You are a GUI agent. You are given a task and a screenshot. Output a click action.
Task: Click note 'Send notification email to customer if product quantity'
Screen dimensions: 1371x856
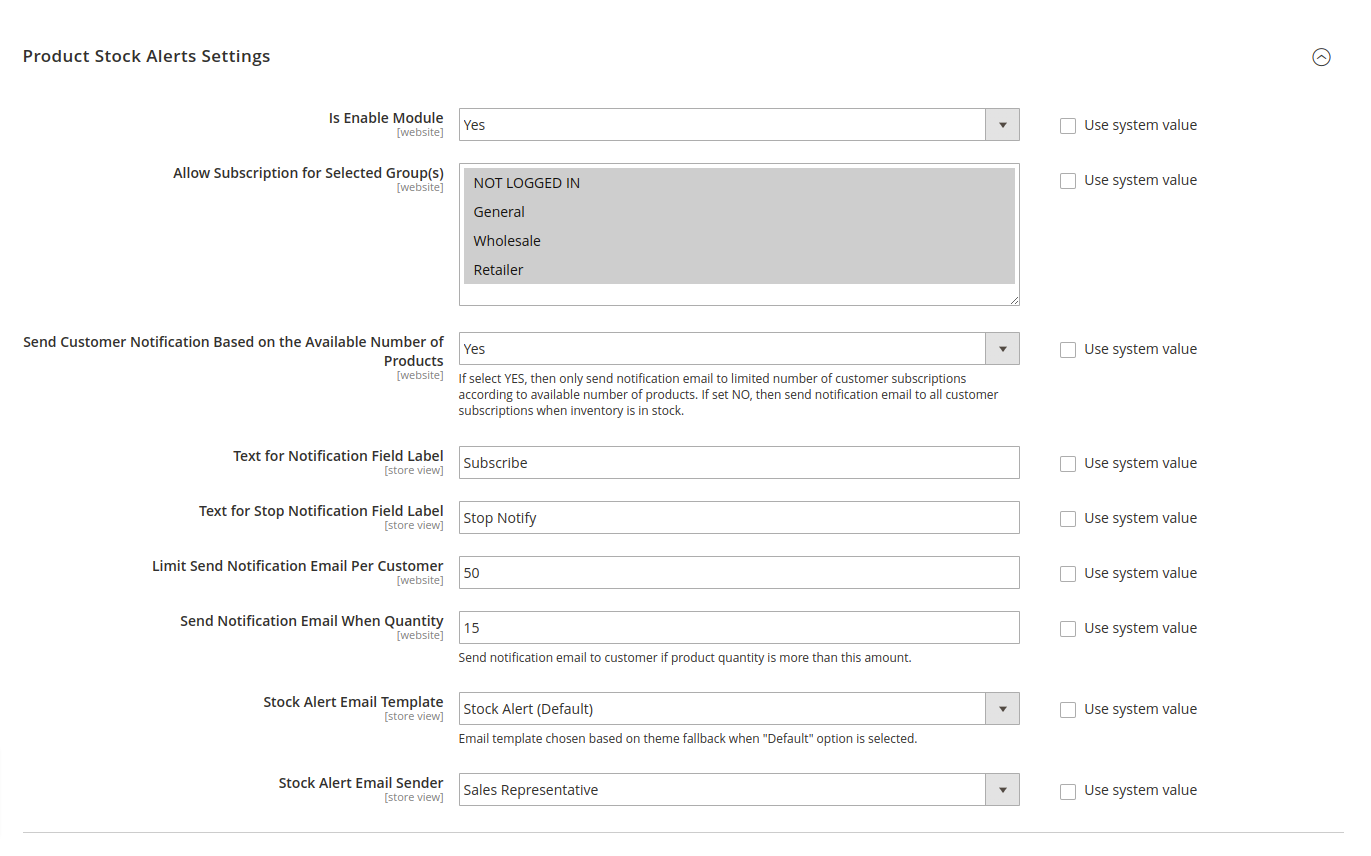[x=685, y=658]
